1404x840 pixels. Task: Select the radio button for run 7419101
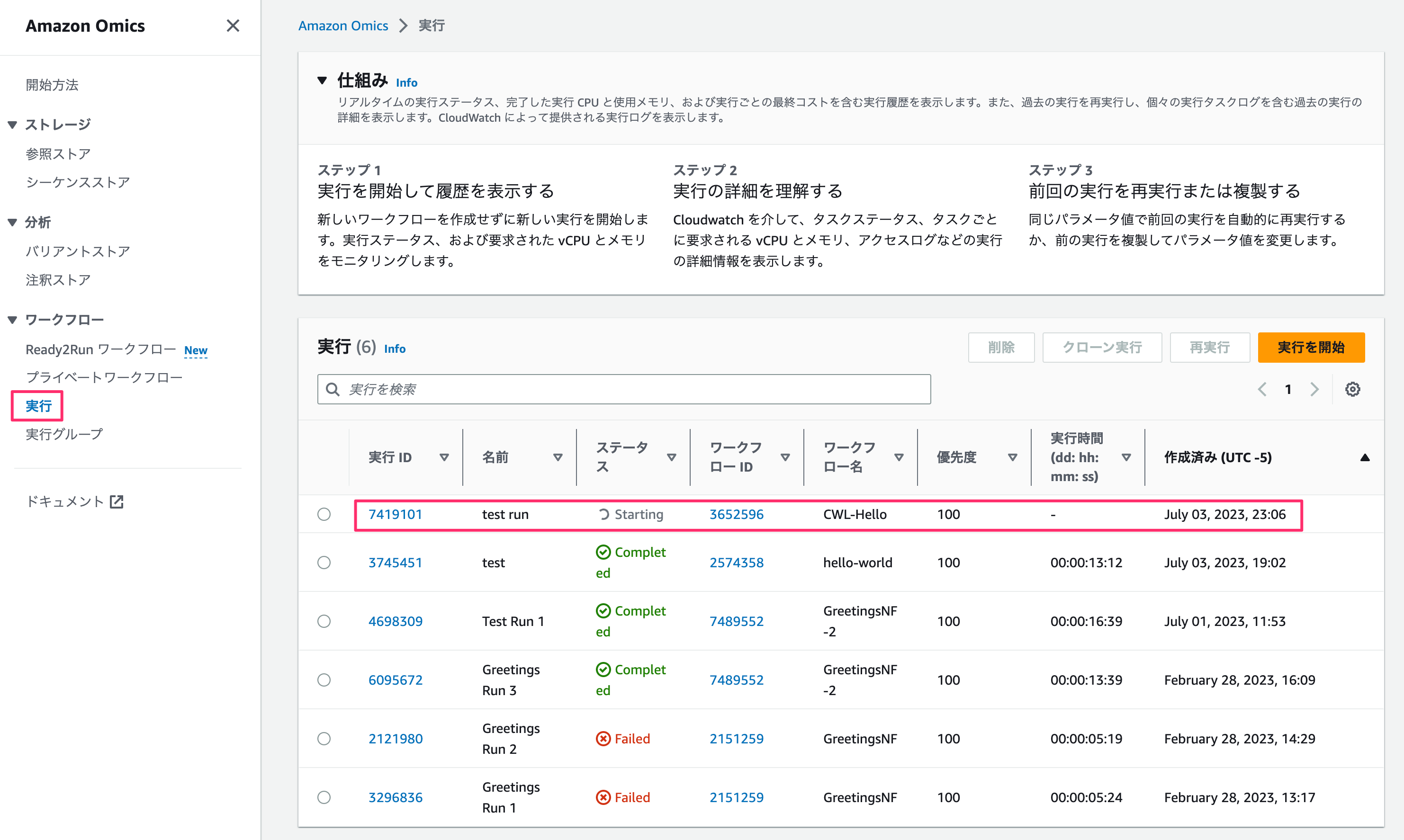(x=324, y=514)
